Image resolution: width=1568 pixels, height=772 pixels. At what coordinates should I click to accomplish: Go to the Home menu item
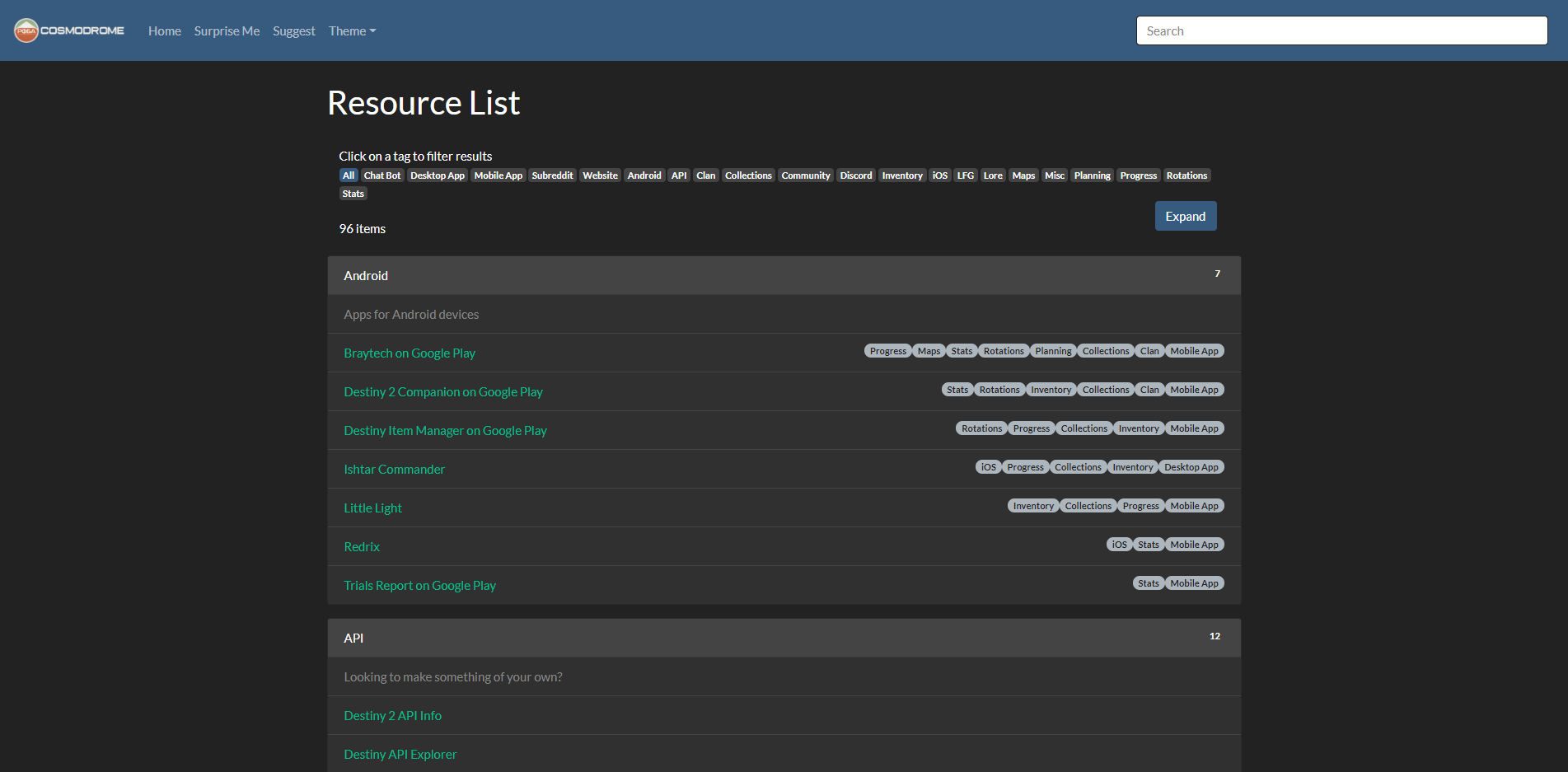pos(164,31)
